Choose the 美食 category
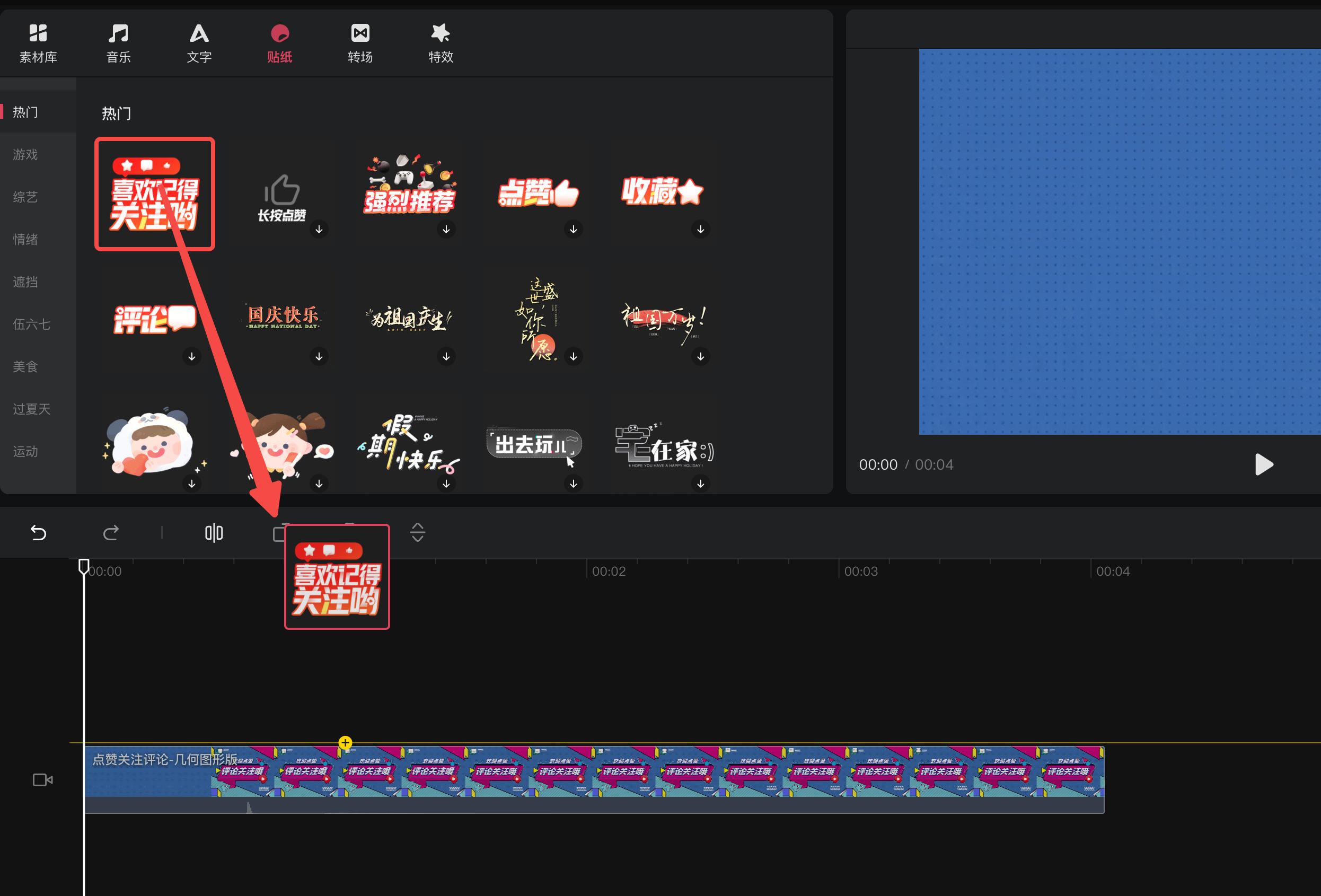The height and width of the screenshot is (896, 1321). point(25,367)
